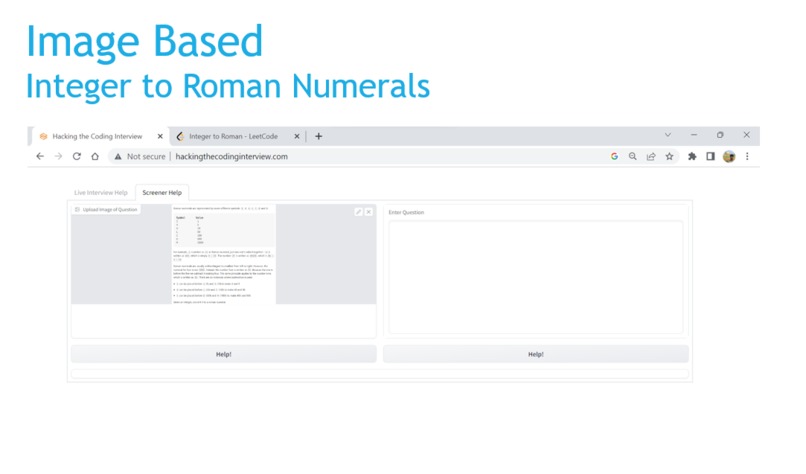
Task: Remove uploaded image with the X icon
Action: 369,212
